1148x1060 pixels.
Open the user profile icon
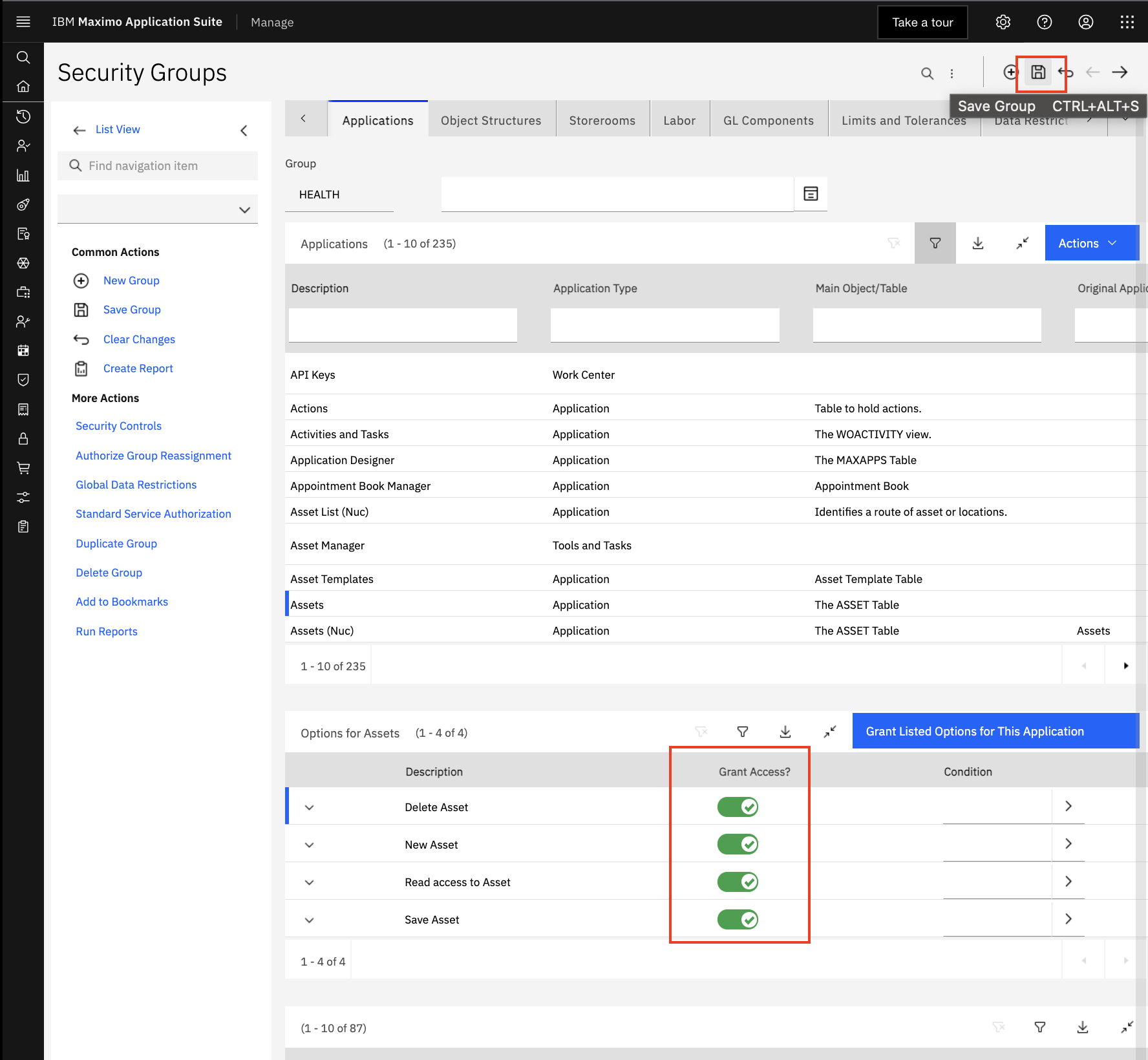pyautogui.click(x=1086, y=22)
